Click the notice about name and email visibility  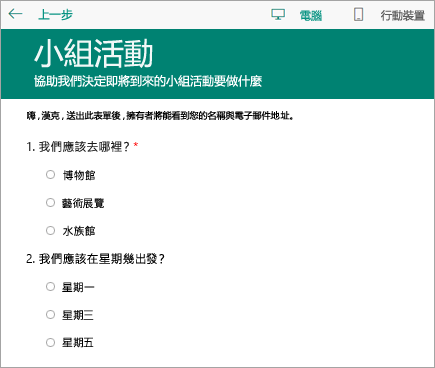(x=160, y=116)
